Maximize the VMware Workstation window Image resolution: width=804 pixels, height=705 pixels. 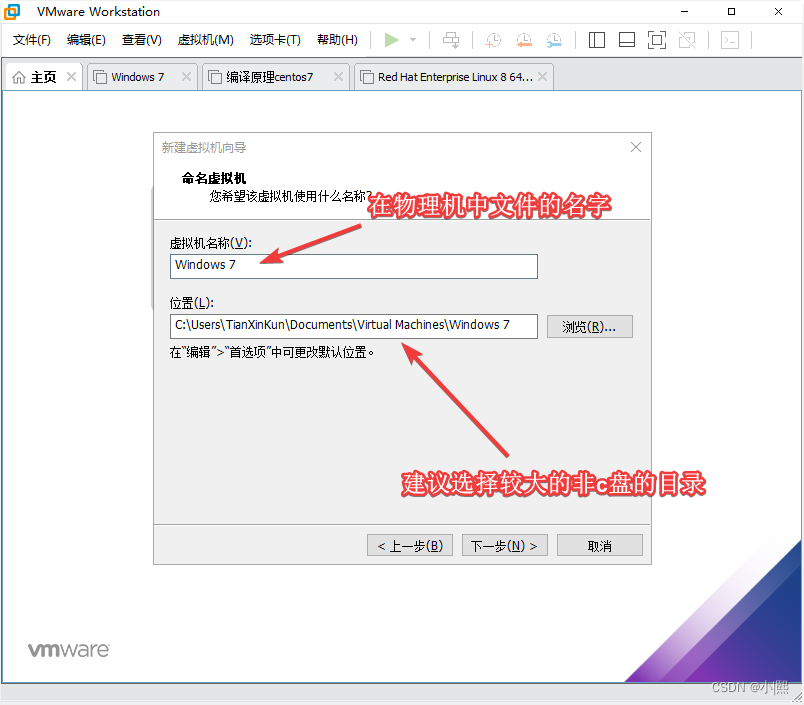731,12
